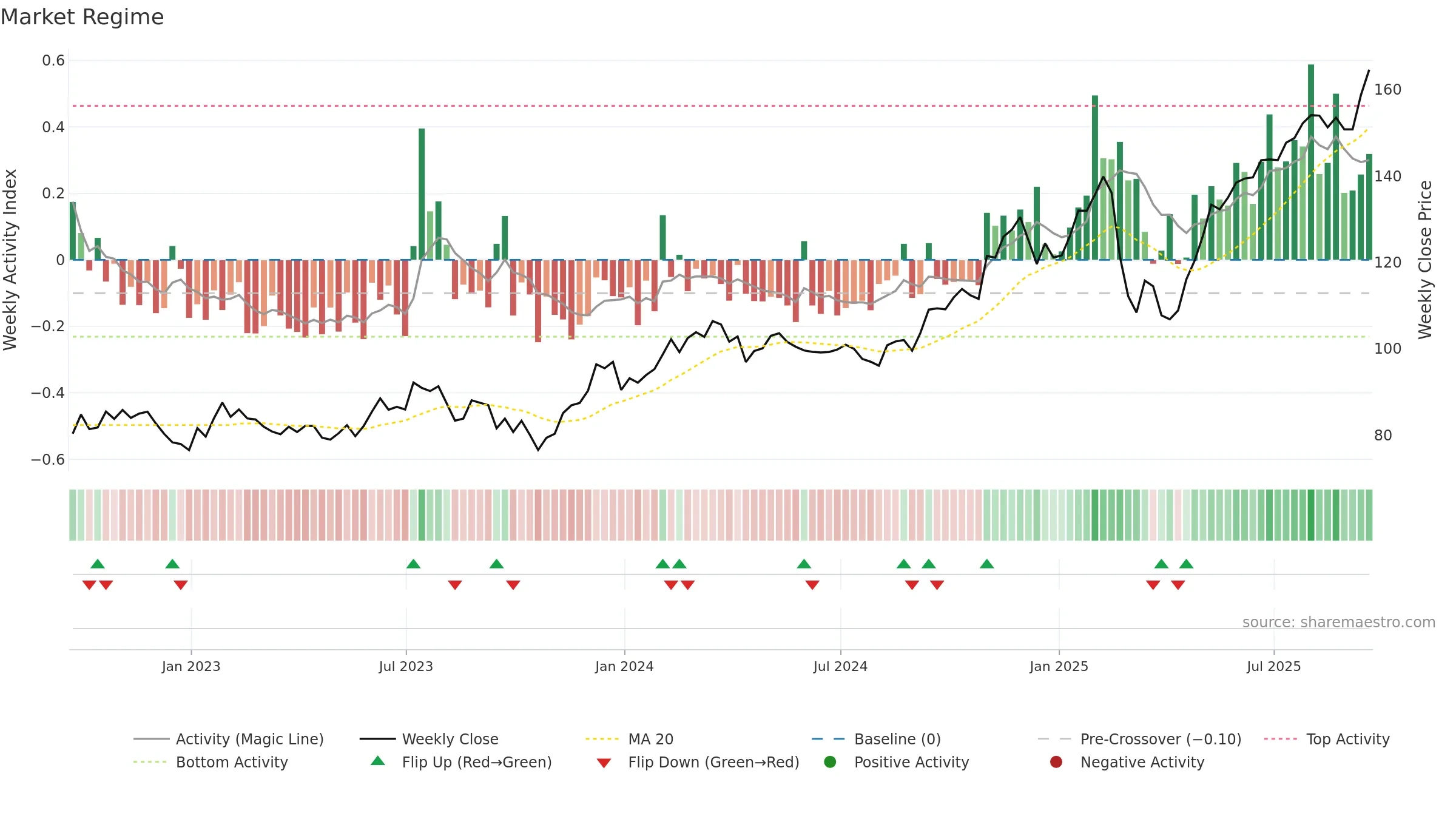Toggle Activity (Magic Line) series in legend
The image size is (1456, 819).
229,739
